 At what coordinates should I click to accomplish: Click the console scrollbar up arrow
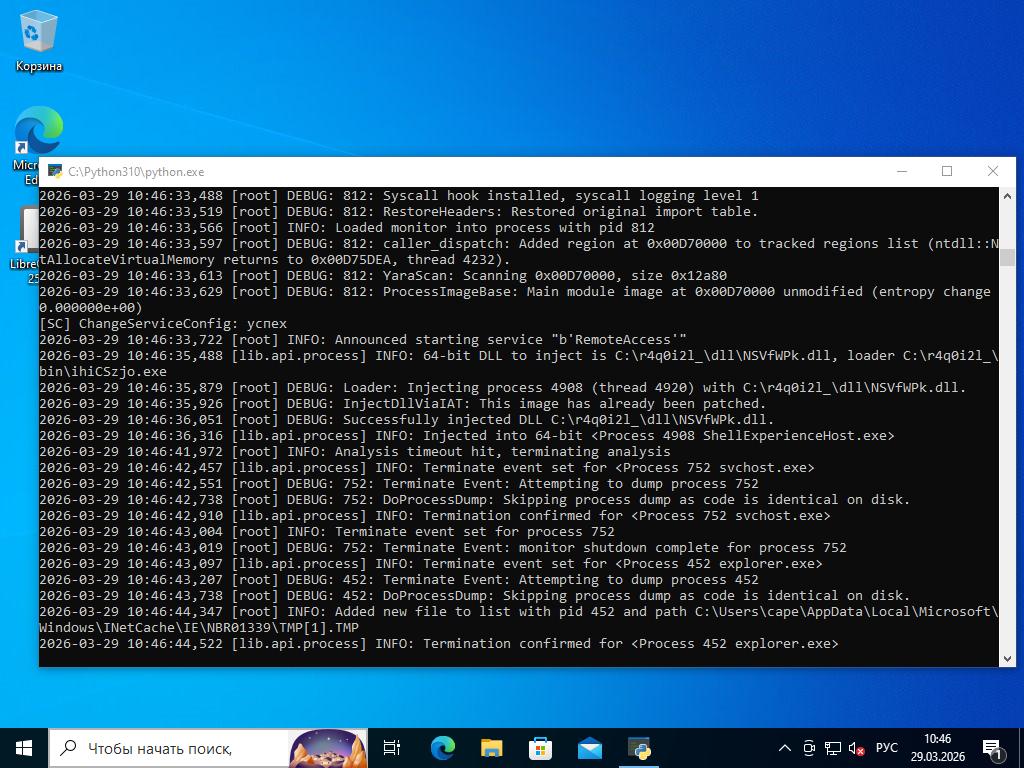pos(1007,196)
